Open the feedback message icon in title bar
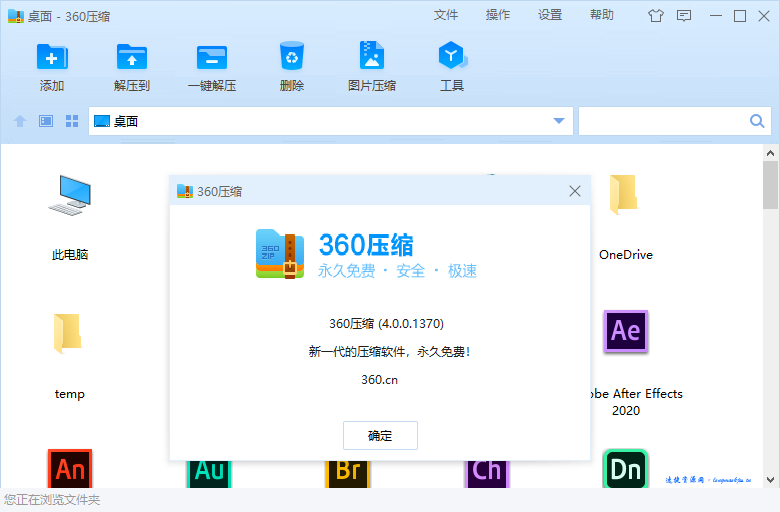The height and width of the screenshot is (512, 780). (684, 16)
